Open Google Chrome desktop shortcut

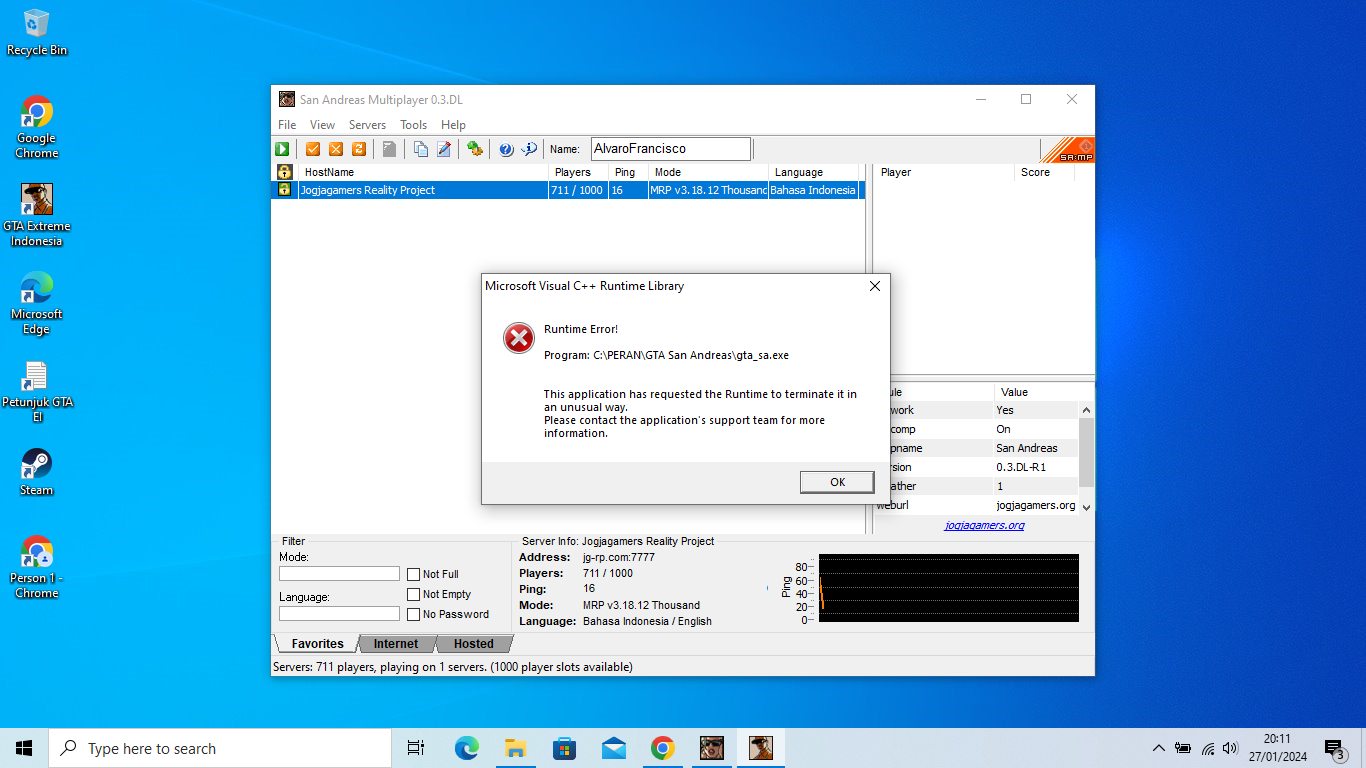(x=36, y=127)
